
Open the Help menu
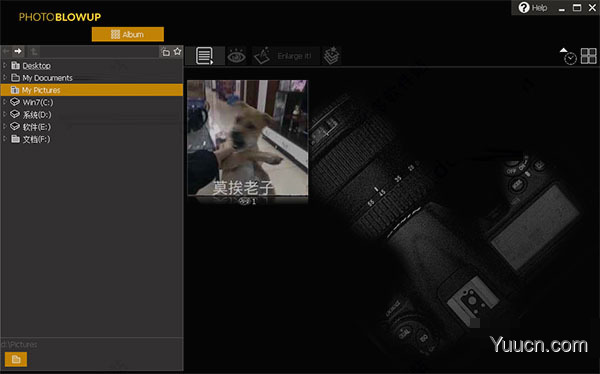(x=533, y=8)
